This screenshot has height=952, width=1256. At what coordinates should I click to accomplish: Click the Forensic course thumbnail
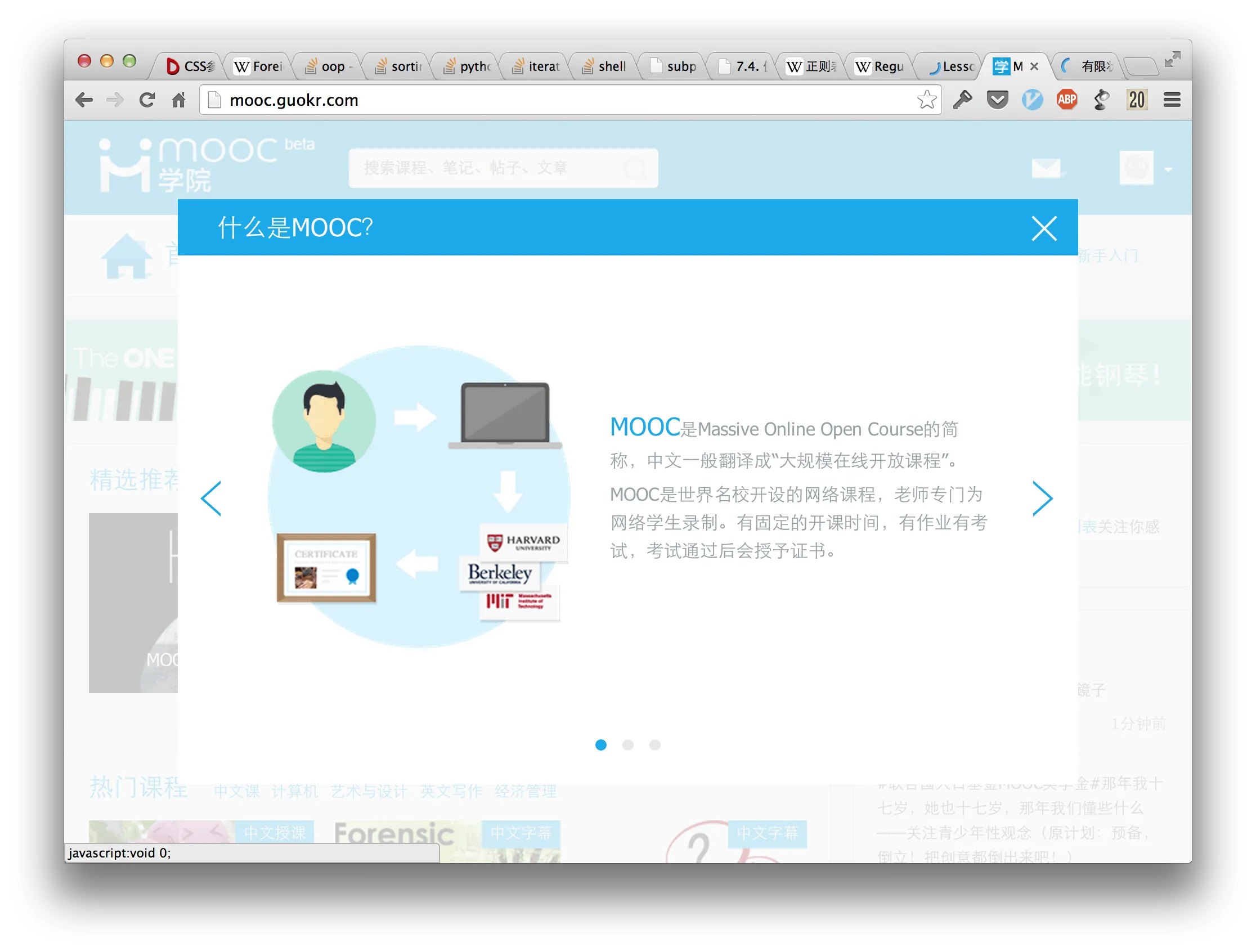coord(447,841)
